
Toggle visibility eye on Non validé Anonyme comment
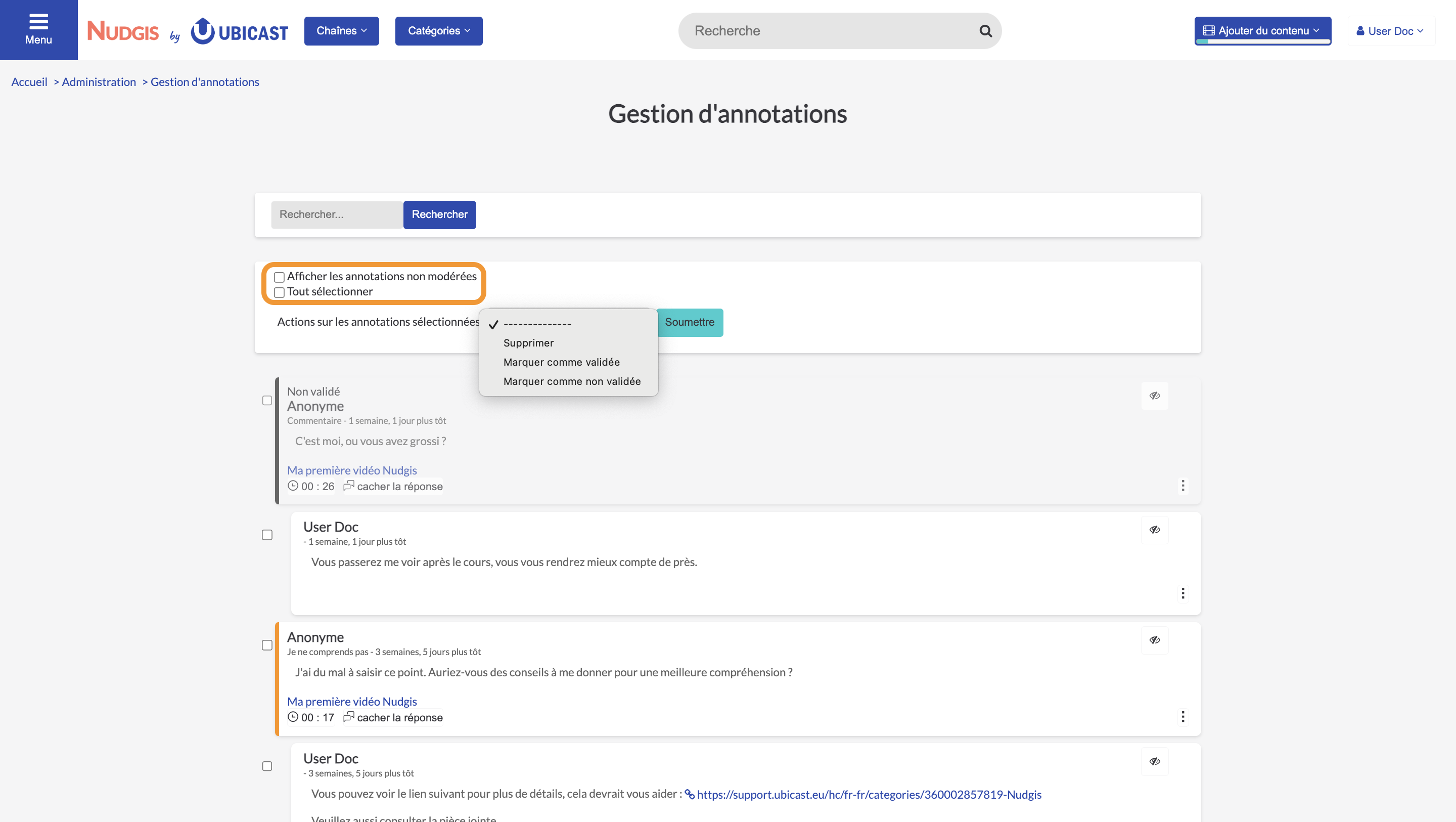tap(1154, 396)
